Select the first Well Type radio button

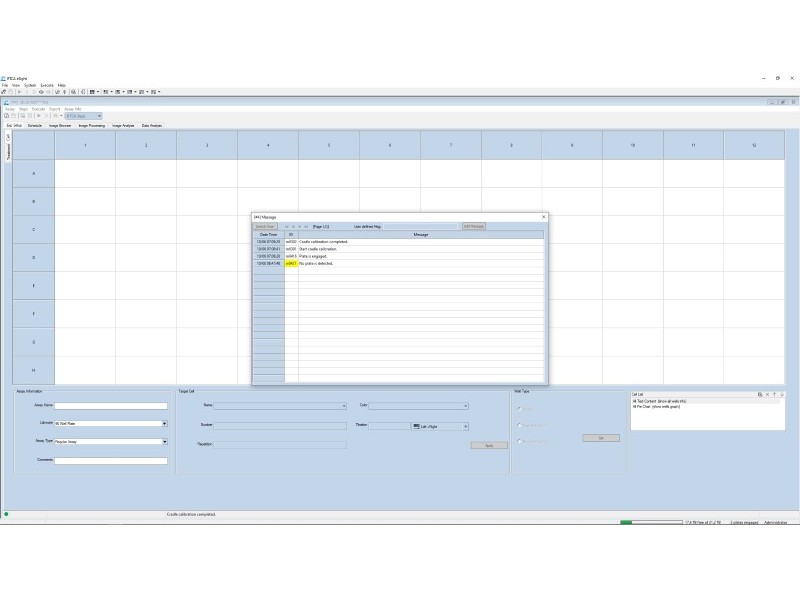click(x=519, y=409)
